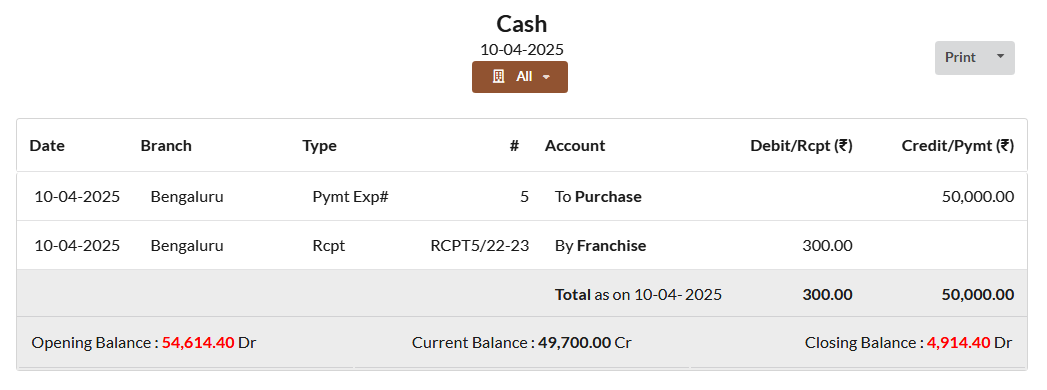
Task: Click the Debit/Rcpt column header
Action: tap(801, 146)
